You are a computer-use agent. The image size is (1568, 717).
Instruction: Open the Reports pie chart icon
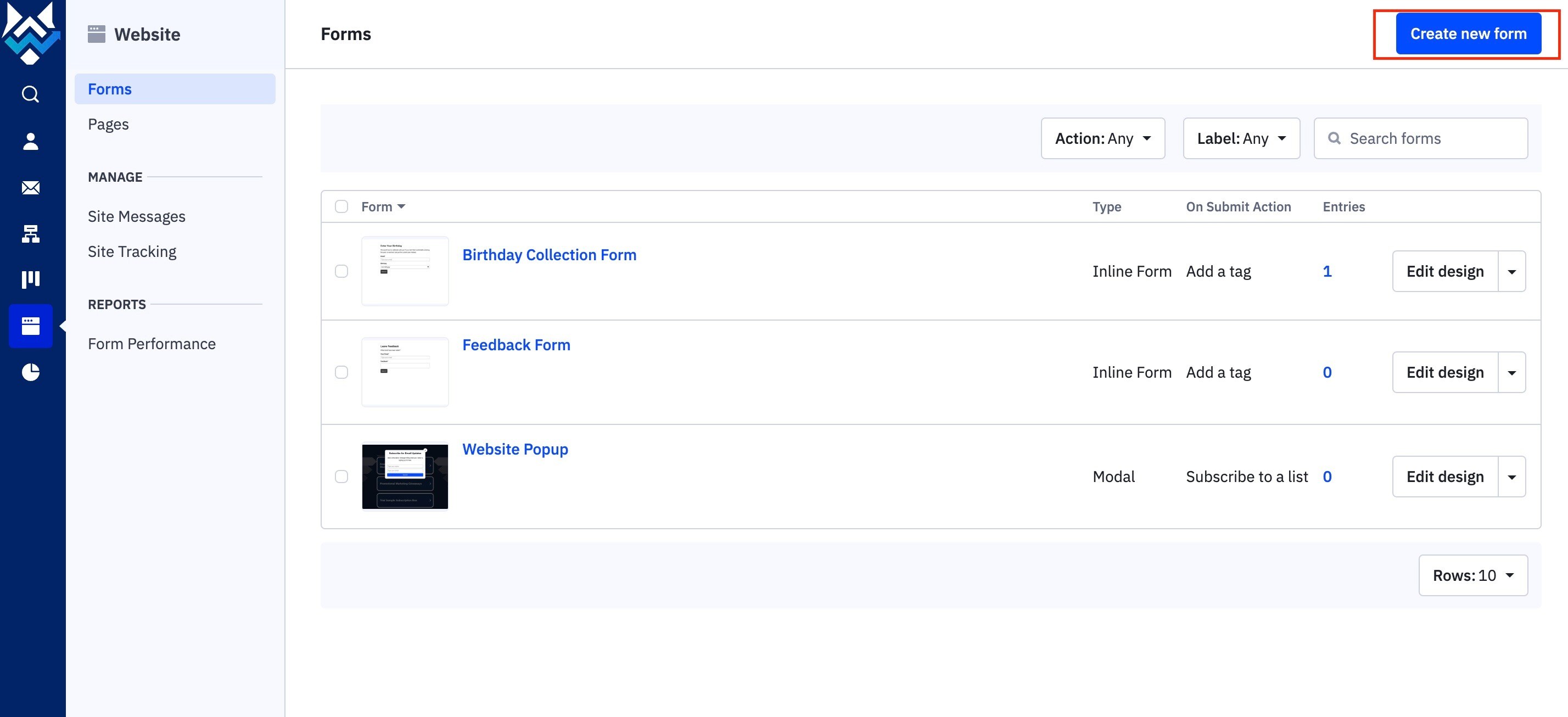pos(30,372)
